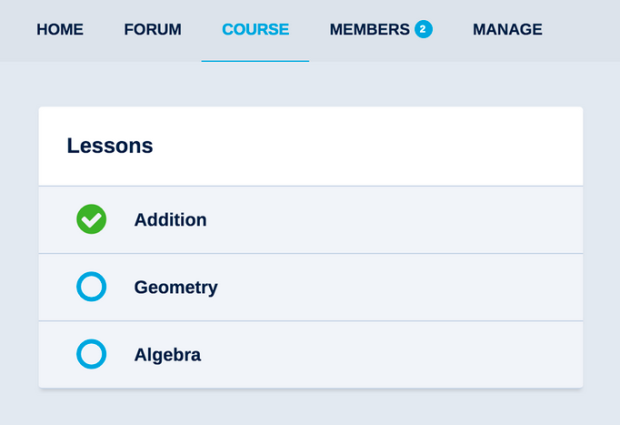Open the FORUM tab
Screen dimensions: 620x425
(x=152, y=30)
